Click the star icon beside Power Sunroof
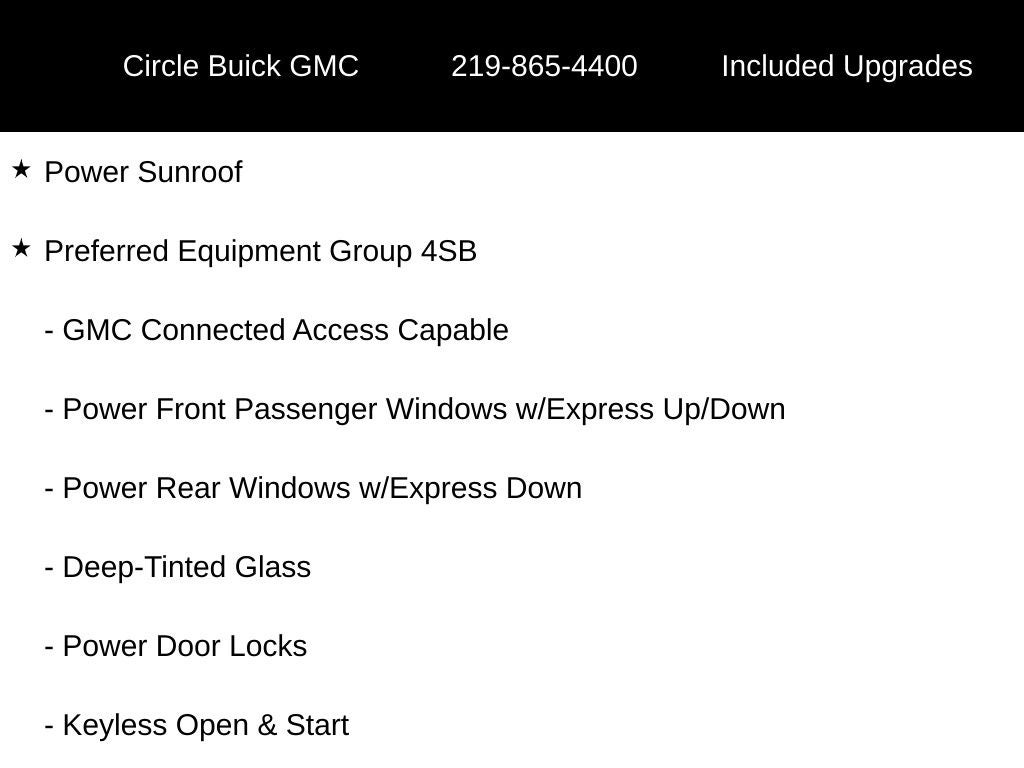This screenshot has height=768, width=1024. pyautogui.click(x=21, y=170)
